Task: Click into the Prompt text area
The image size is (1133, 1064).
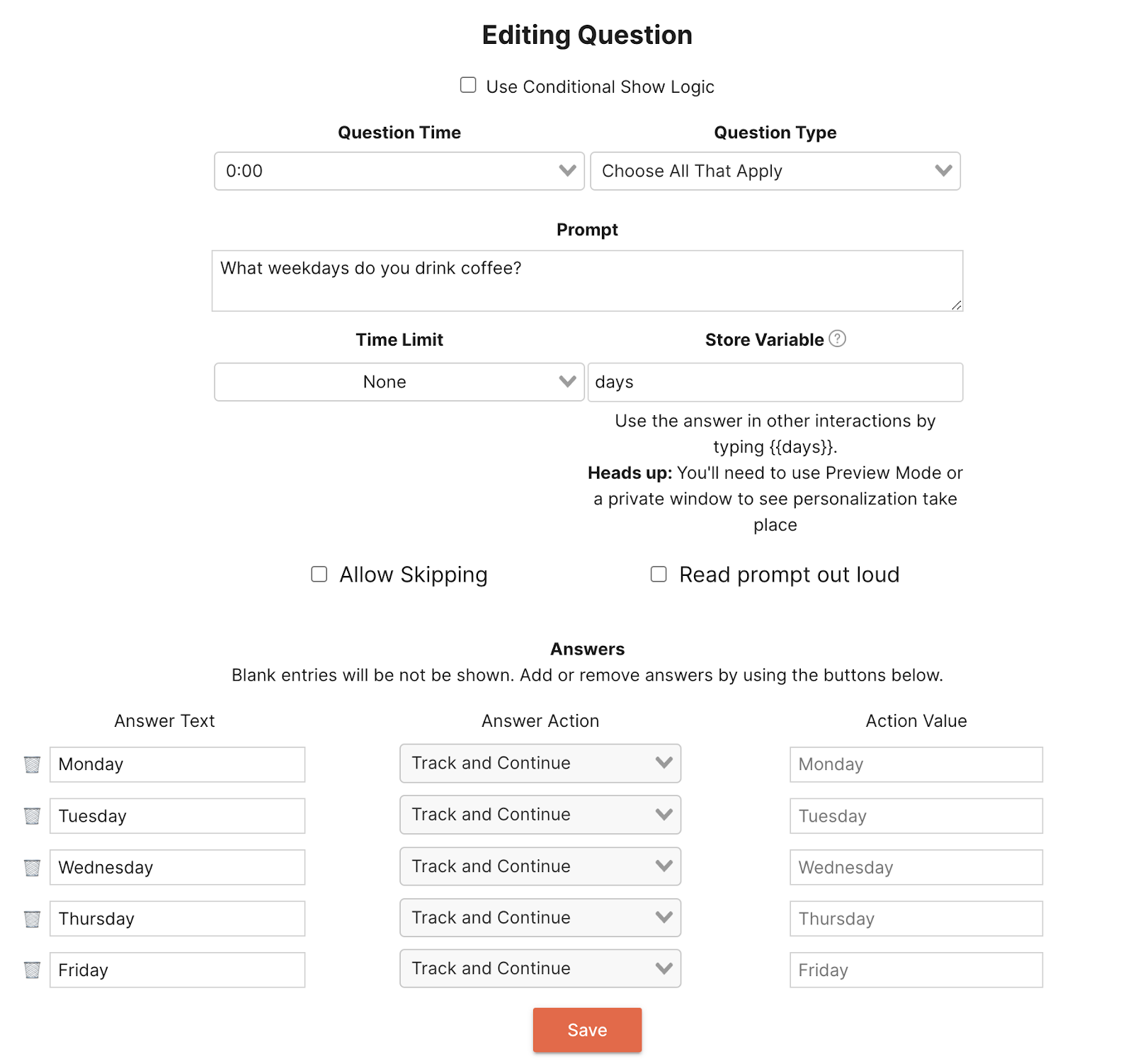Action: coord(586,281)
